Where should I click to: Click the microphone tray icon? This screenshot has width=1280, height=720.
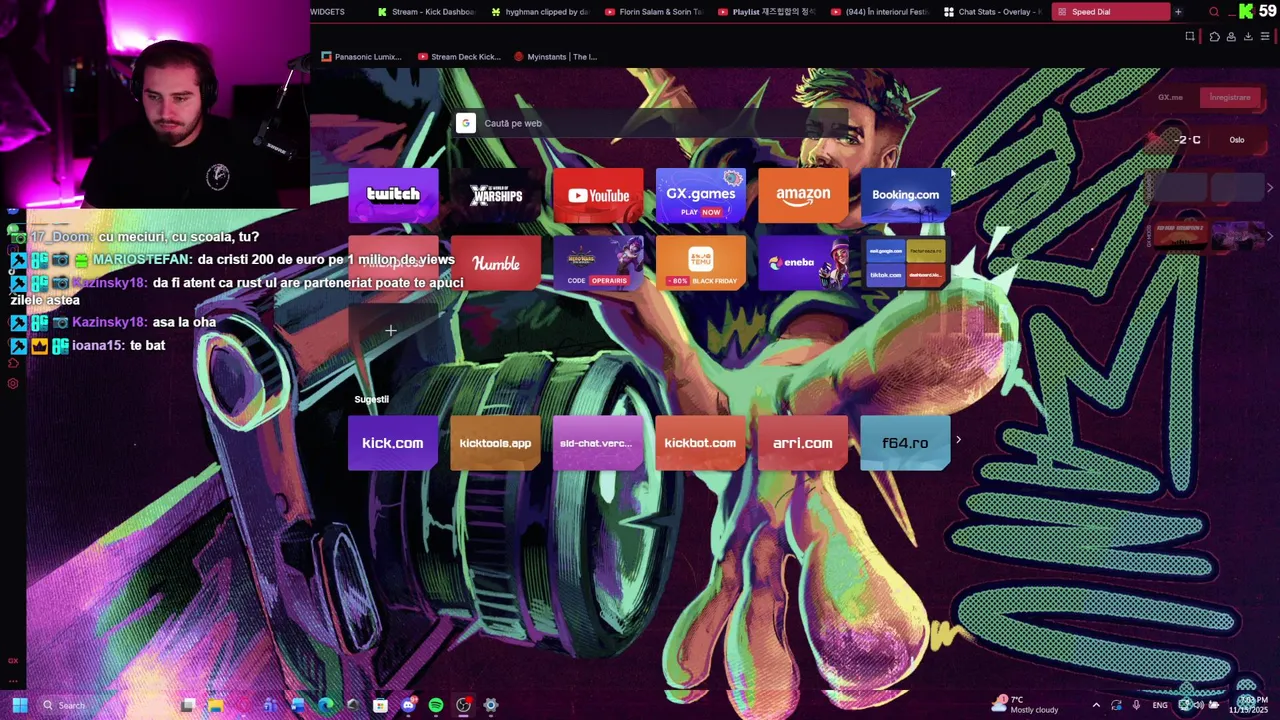[1136, 705]
